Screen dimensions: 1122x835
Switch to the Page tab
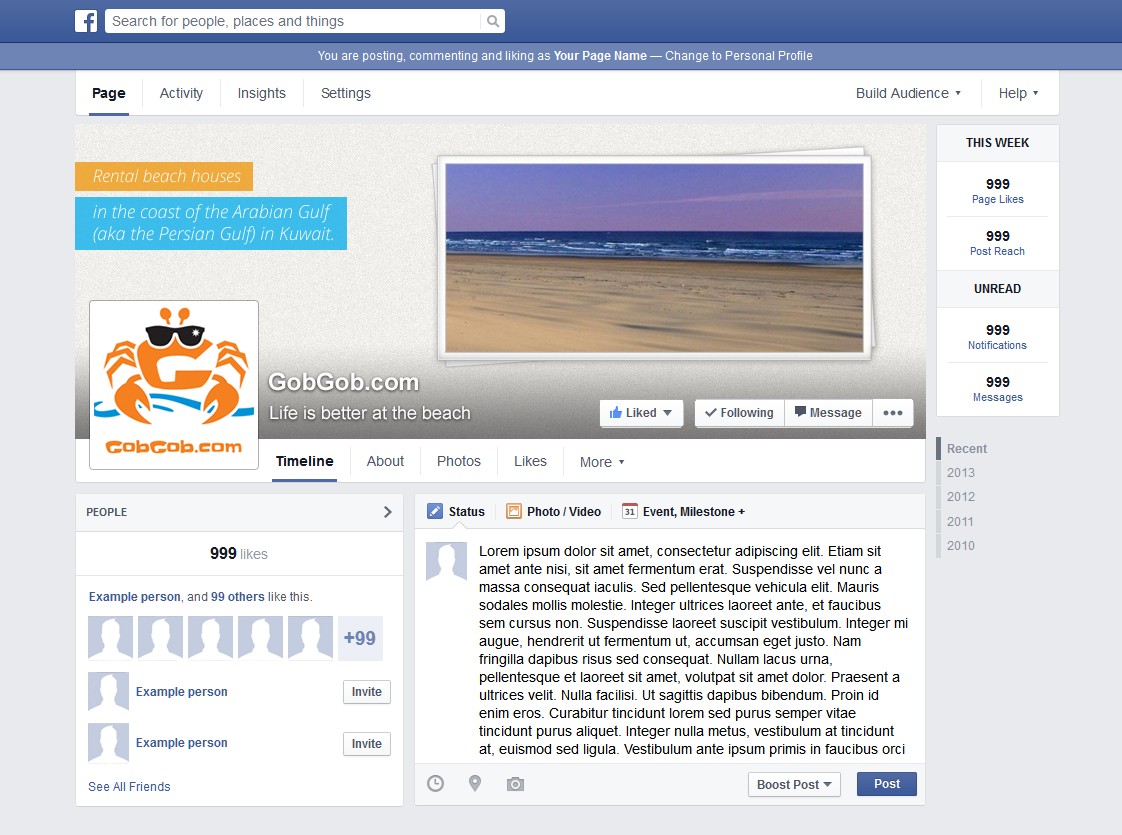coord(109,93)
